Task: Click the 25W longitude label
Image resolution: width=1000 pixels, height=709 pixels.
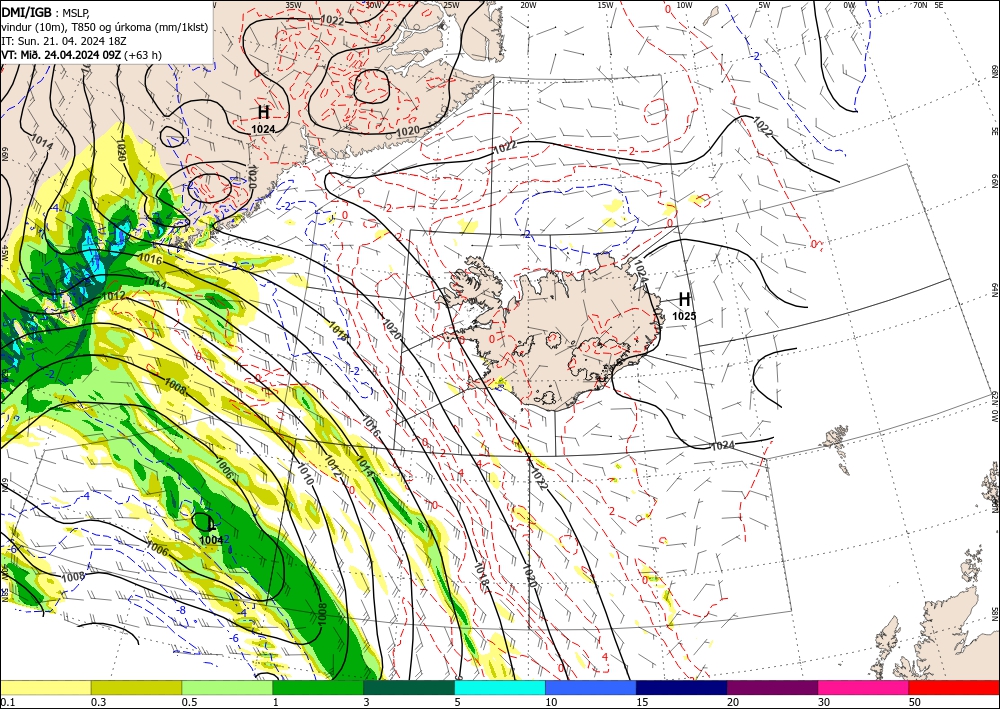Action: tap(451, 5)
